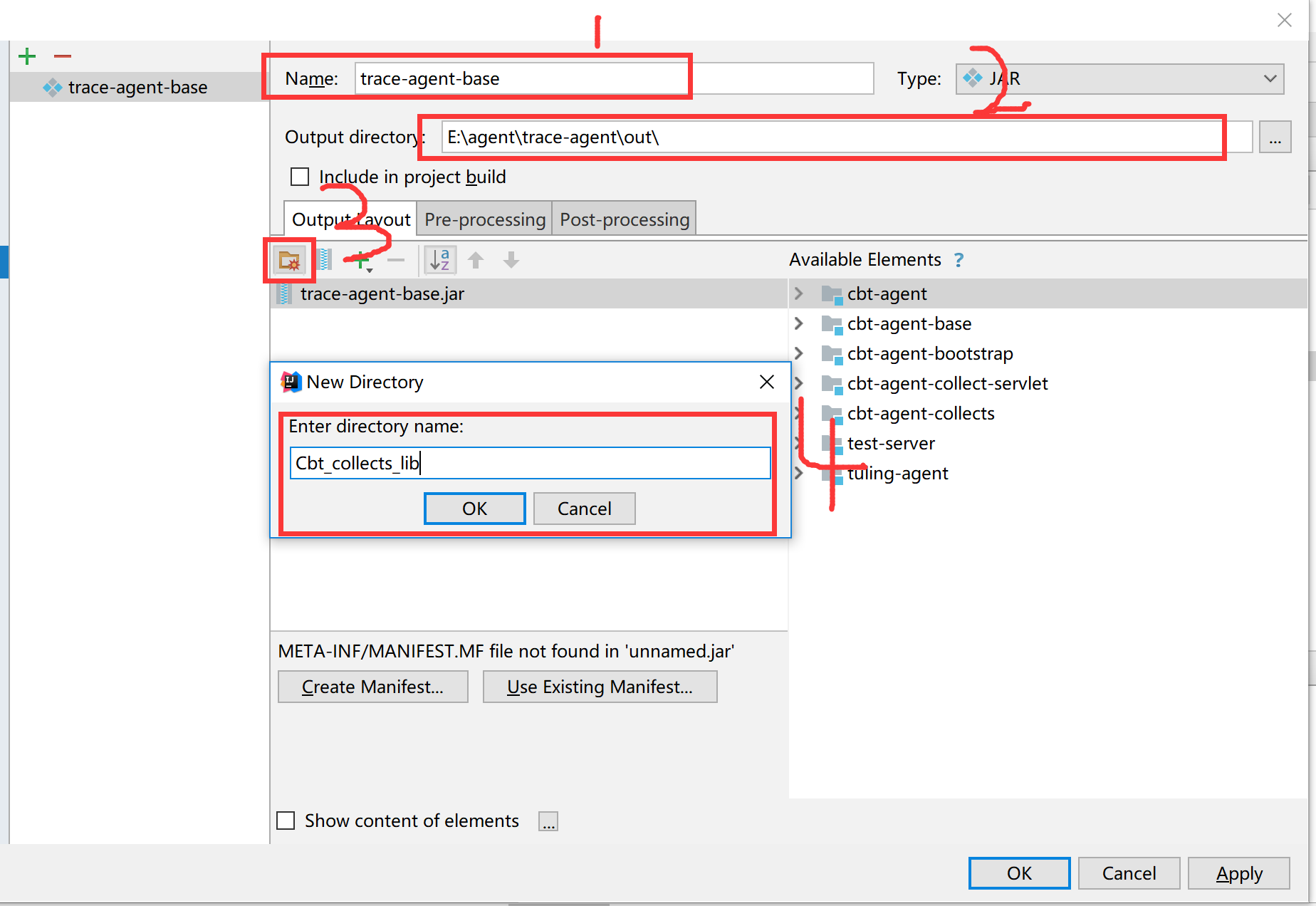Image resolution: width=1316 pixels, height=906 pixels.
Task: Click the main dialog OK button
Action: (x=1019, y=873)
